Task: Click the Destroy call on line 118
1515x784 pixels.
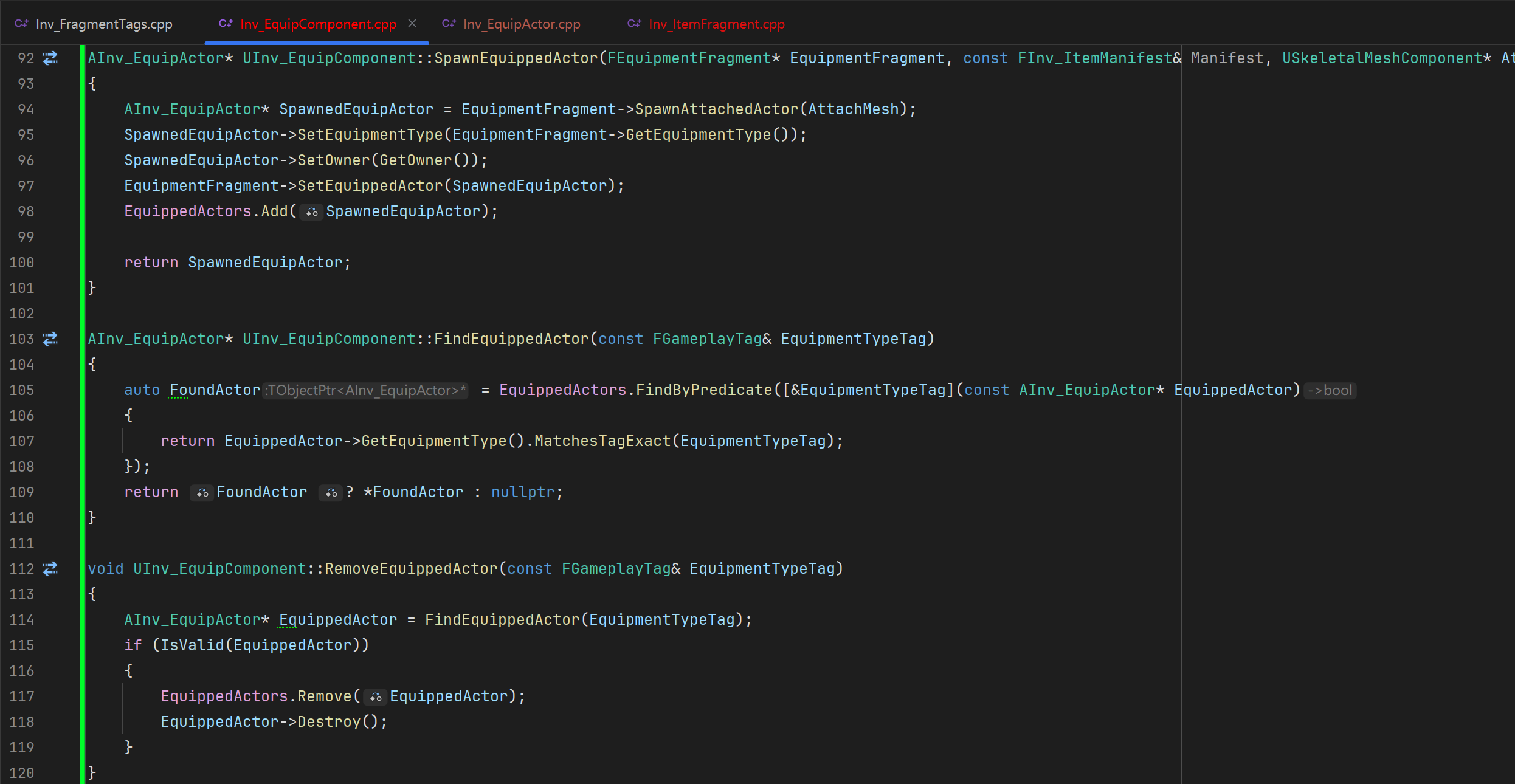Action: 329,722
